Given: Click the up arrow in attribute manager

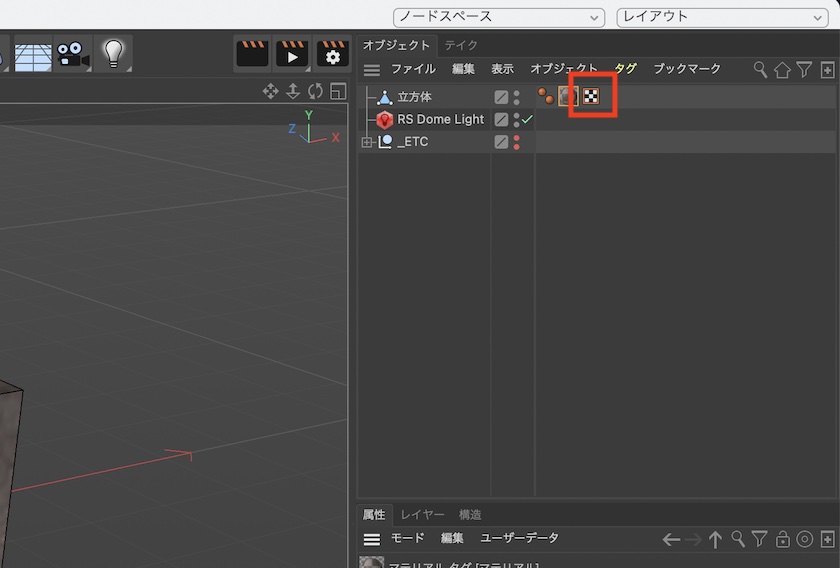Looking at the screenshot, I should (715, 539).
